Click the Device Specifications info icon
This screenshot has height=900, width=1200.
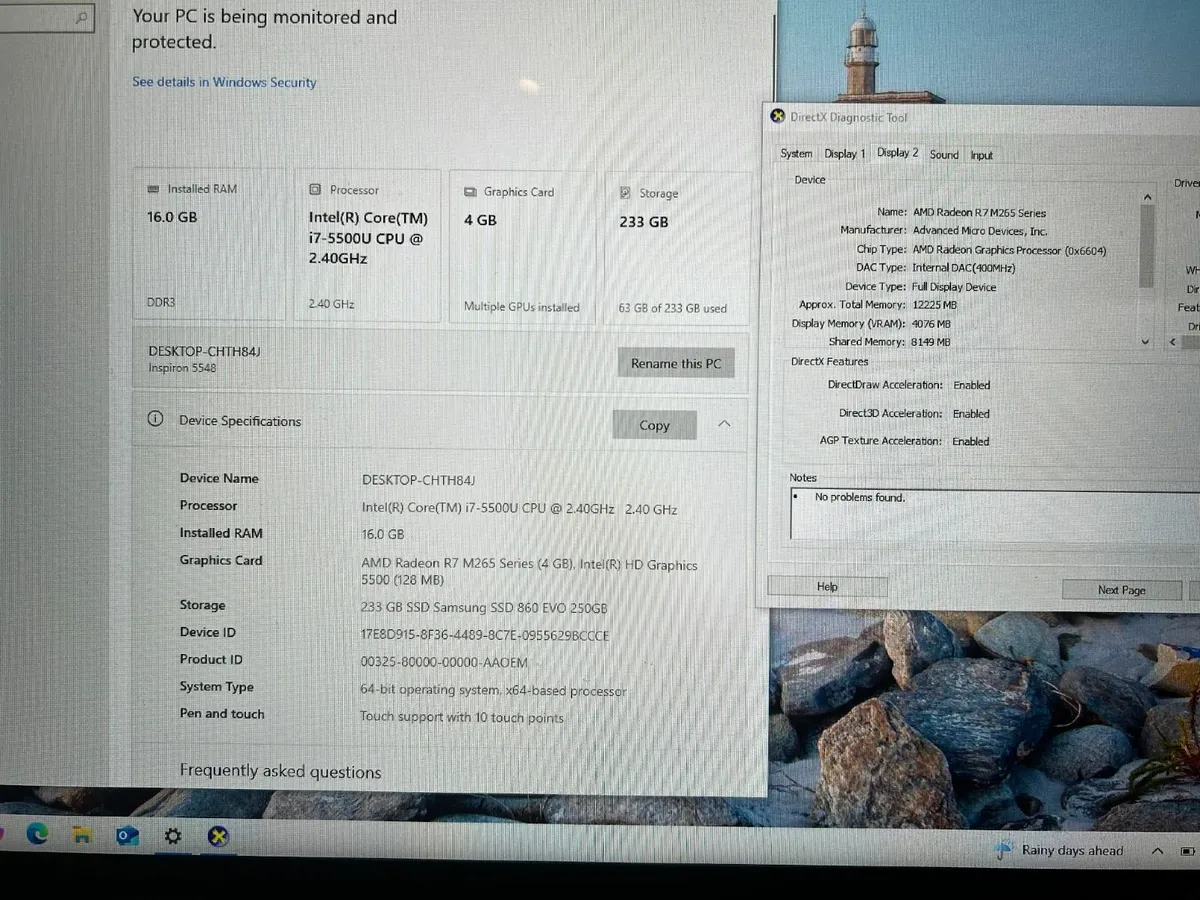(x=155, y=419)
